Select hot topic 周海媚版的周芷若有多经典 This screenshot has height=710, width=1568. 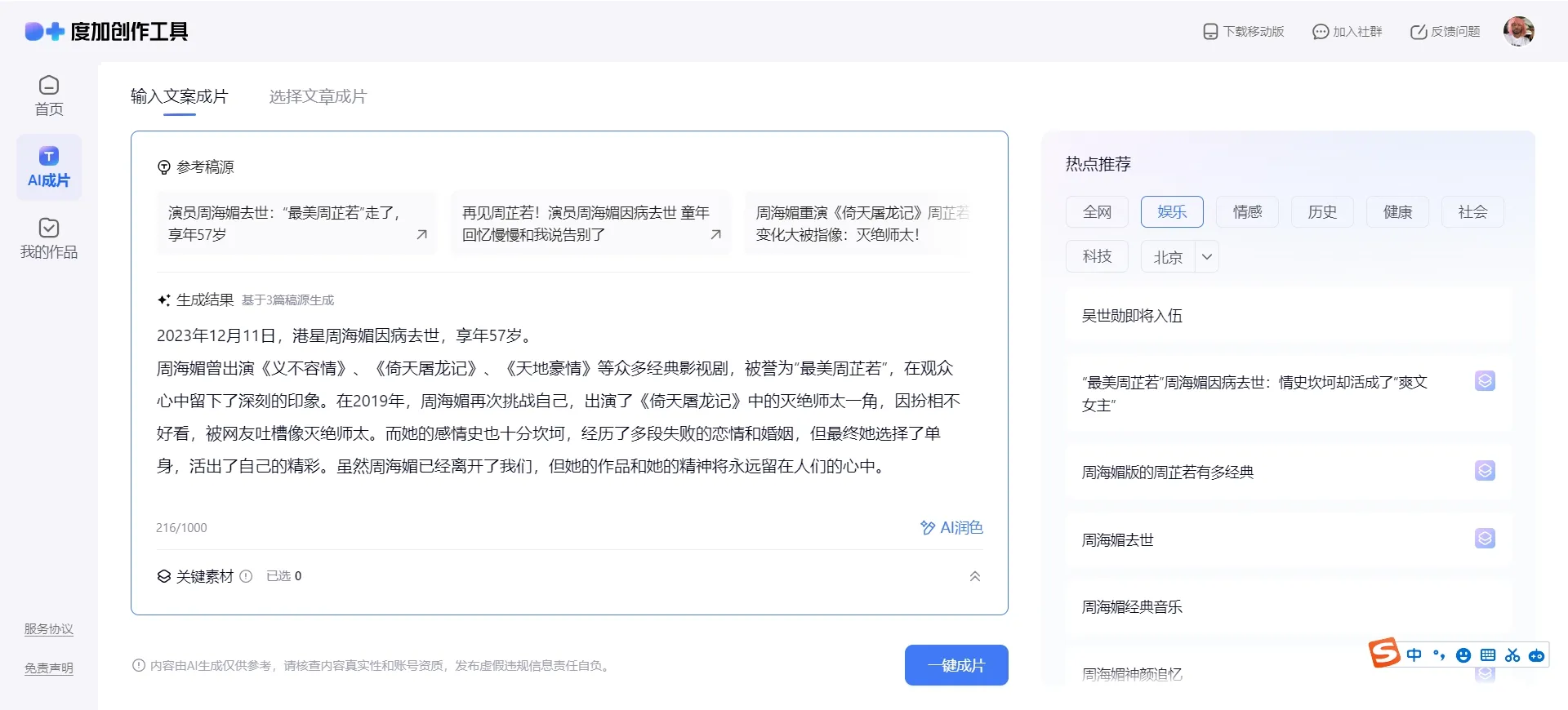pyautogui.click(x=1290, y=472)
